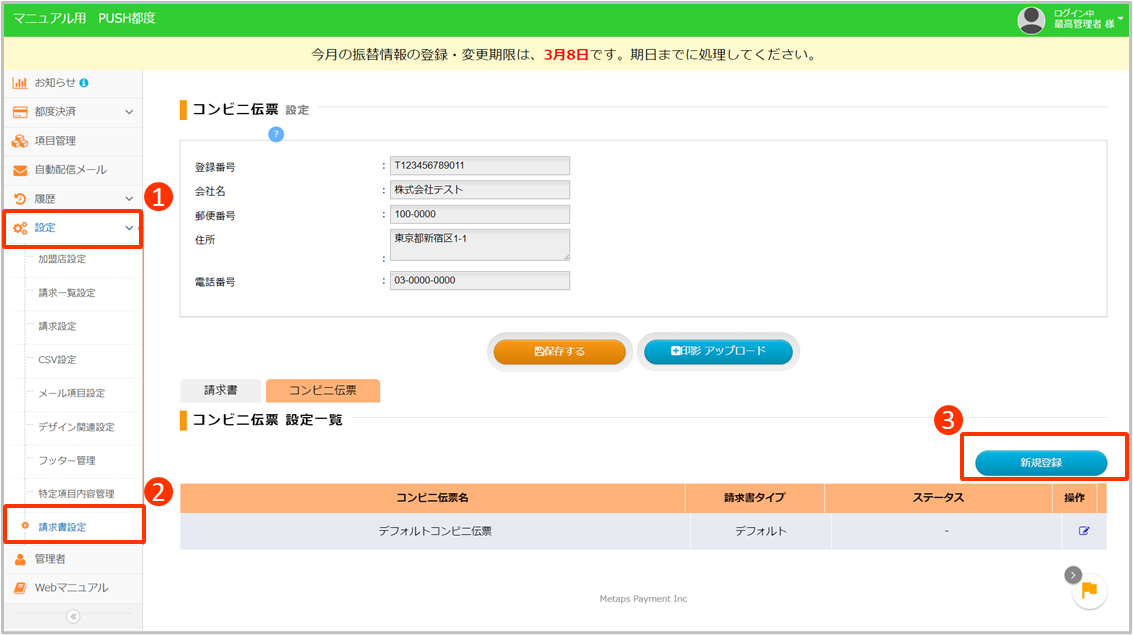Switch to the 請求書 tab
This screenshot has height=635, width=1133.
(x=220, y=391)
